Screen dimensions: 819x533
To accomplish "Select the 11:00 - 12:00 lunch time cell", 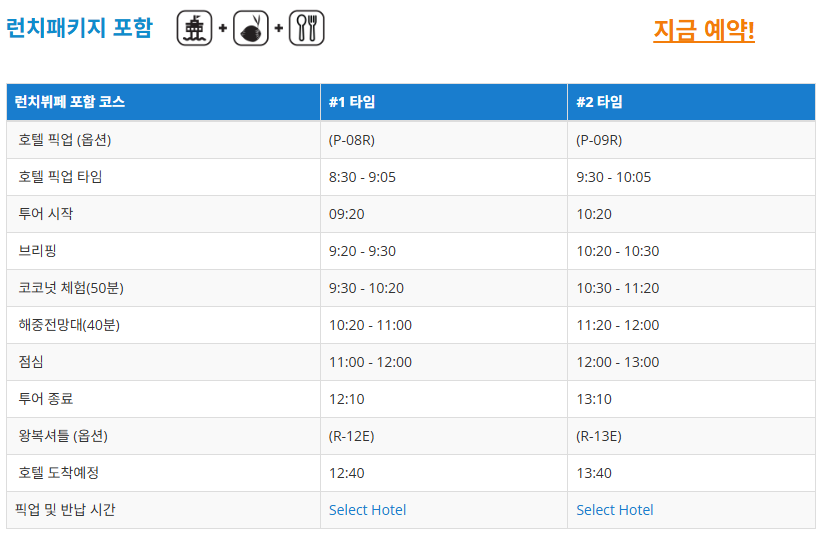I will coord(443,362).
